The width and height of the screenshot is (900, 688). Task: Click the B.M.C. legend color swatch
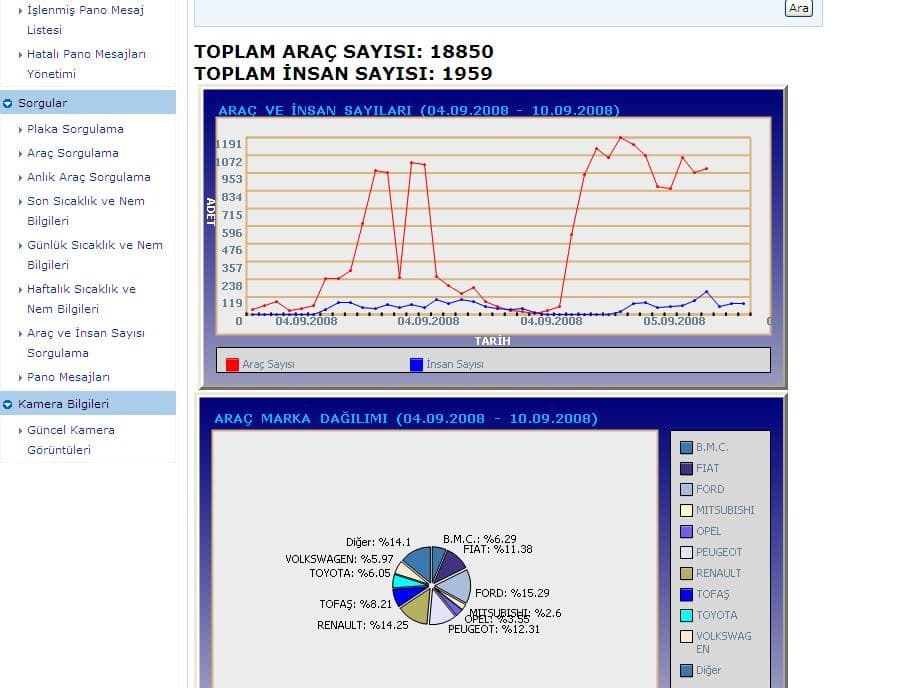click(686, 448)
